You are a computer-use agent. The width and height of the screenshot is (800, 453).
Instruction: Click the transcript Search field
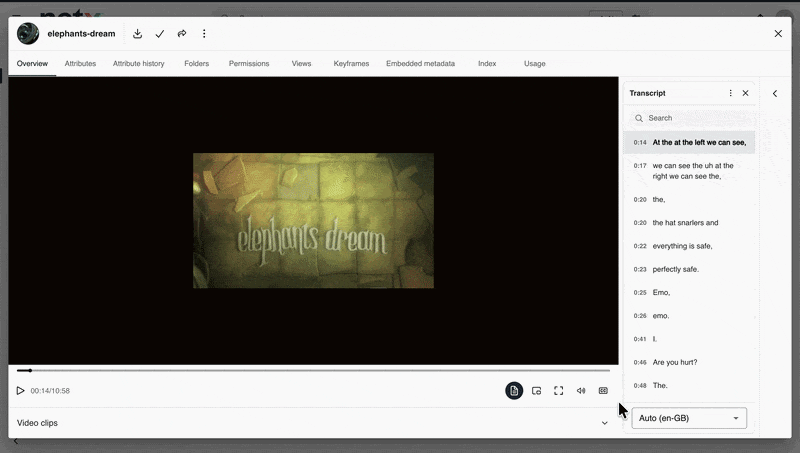coord(691,118)
